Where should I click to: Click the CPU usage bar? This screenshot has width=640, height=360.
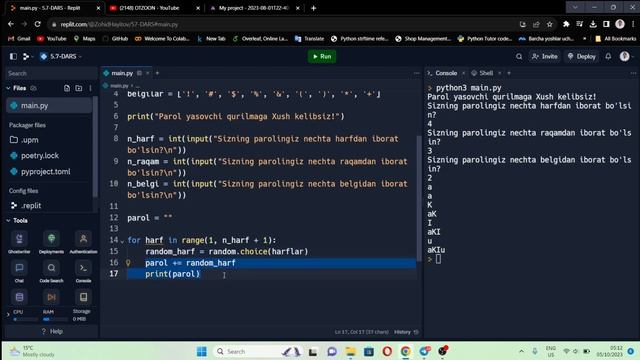24,319
